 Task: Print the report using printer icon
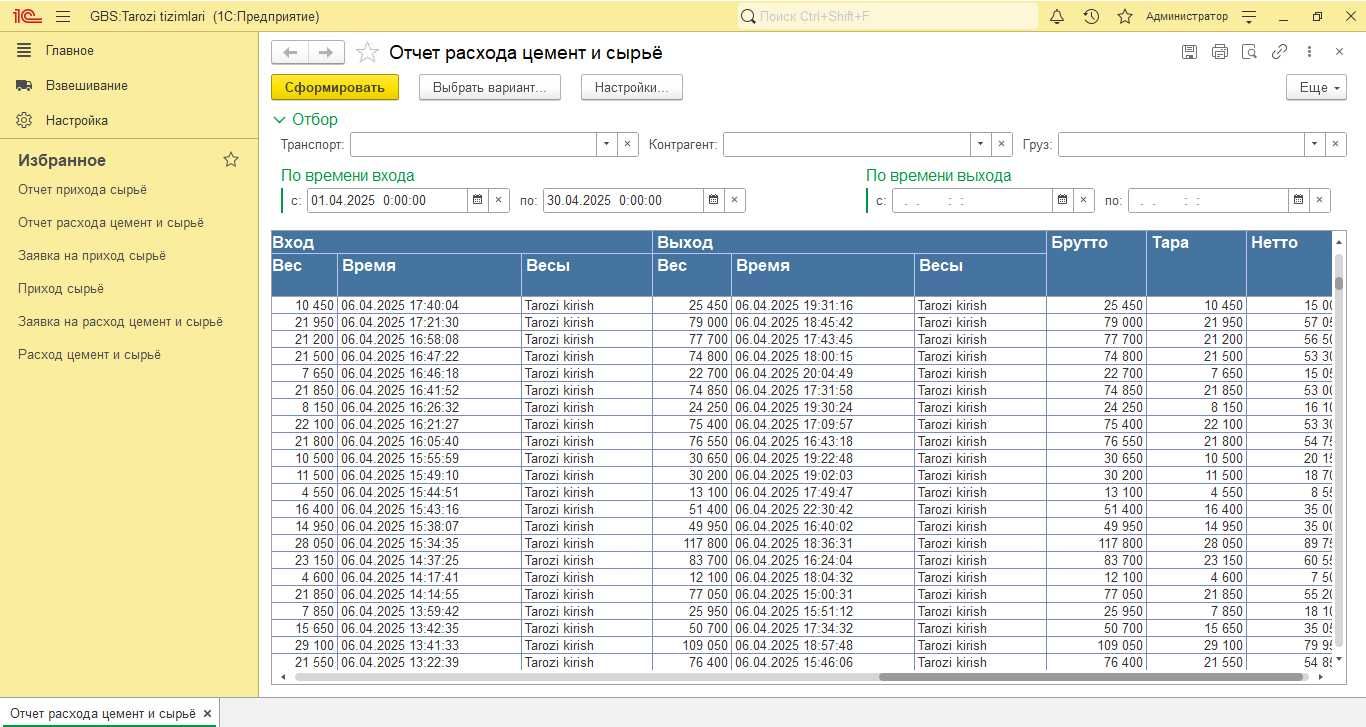(x=1219, y=52)
